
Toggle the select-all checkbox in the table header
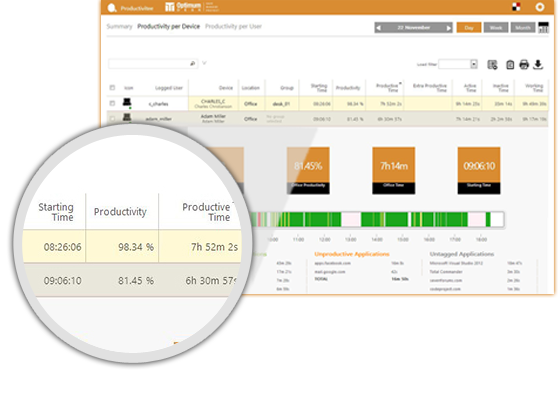pyautogui.click(x=112, y=87)
